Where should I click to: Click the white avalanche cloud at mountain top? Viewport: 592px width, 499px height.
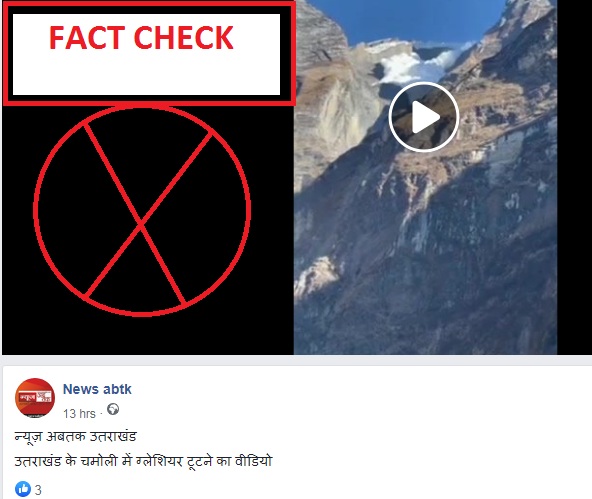[419, 64]
